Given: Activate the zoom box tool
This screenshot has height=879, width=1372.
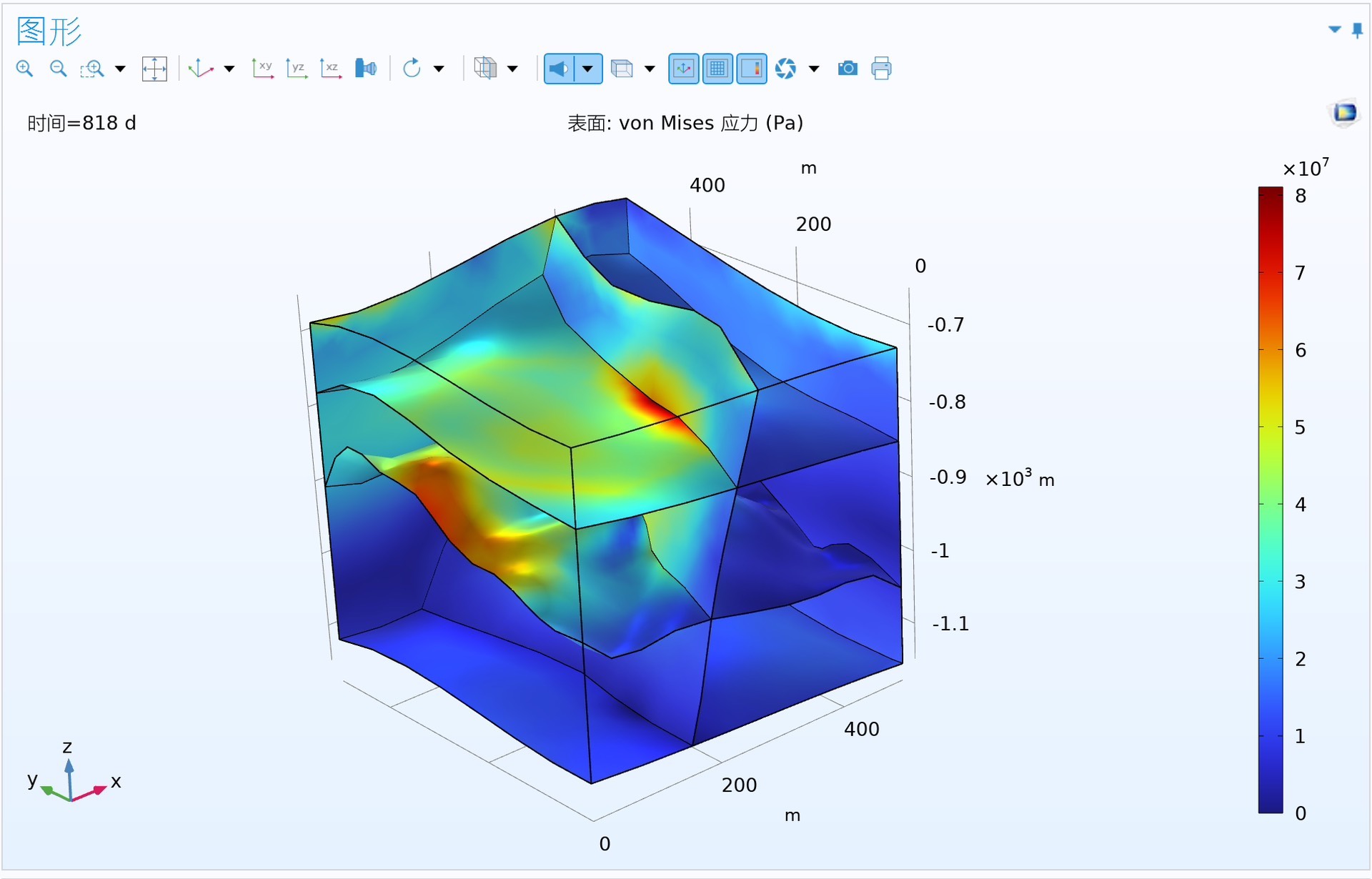Looking at the screenshot, I should click(x=92, y=69).
